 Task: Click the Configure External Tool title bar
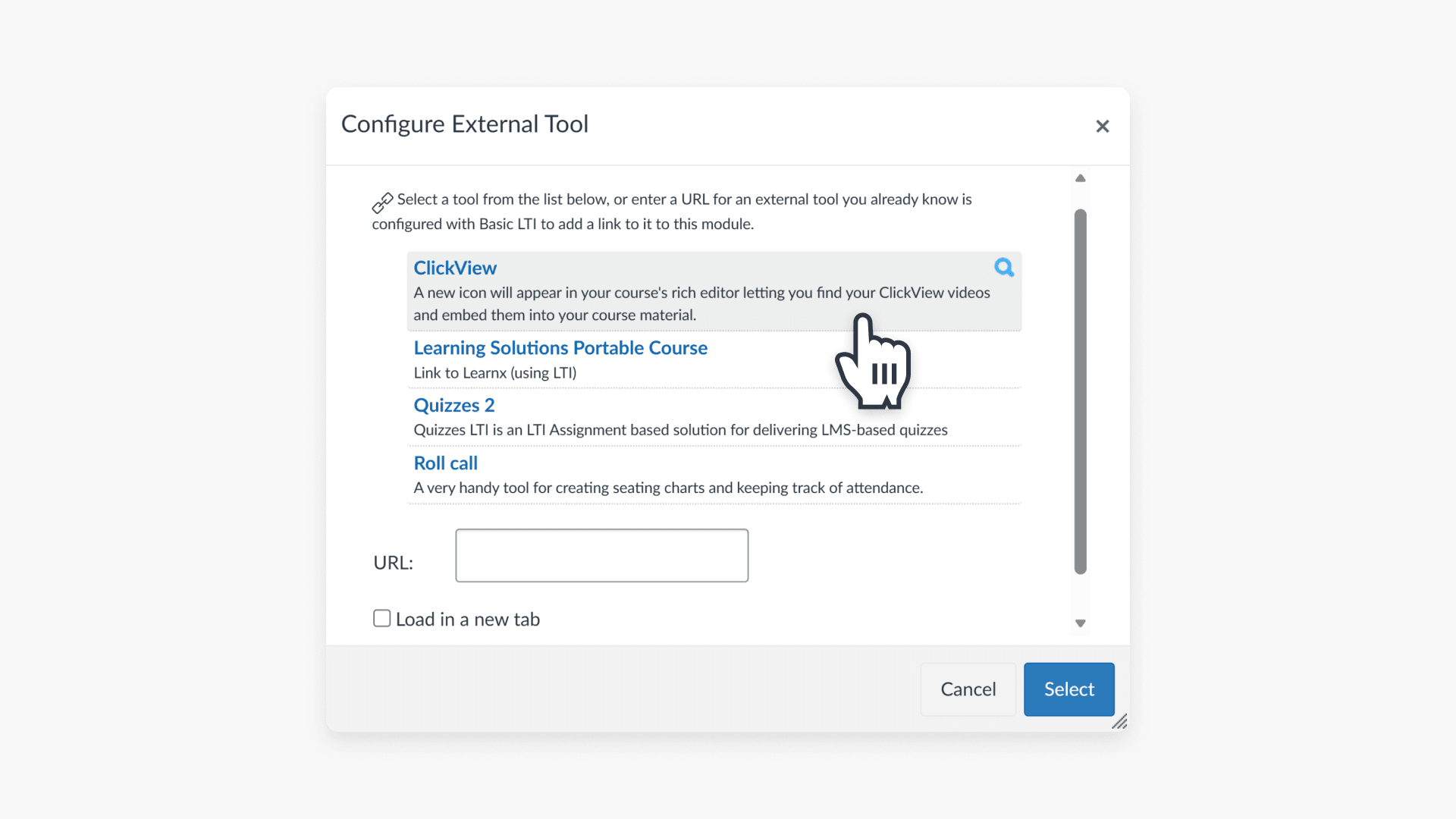click(464, 124)
